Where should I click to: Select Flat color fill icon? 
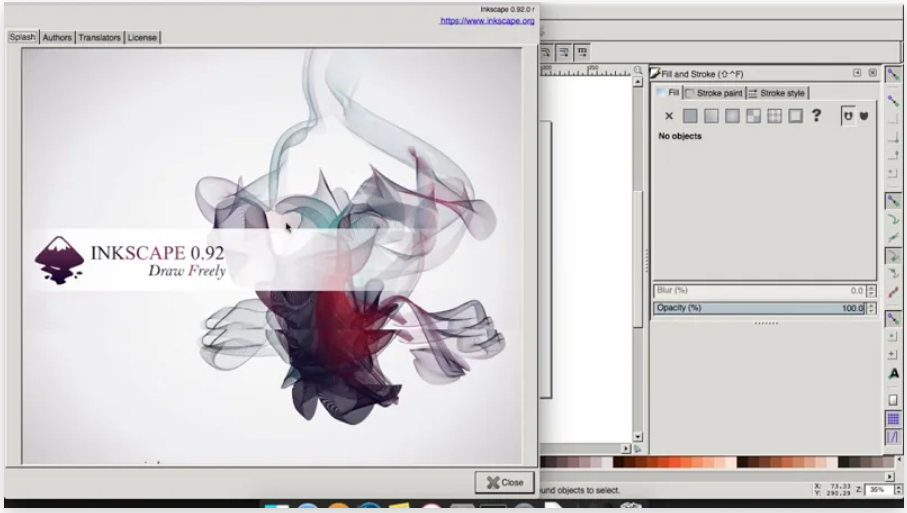point(690,116)
